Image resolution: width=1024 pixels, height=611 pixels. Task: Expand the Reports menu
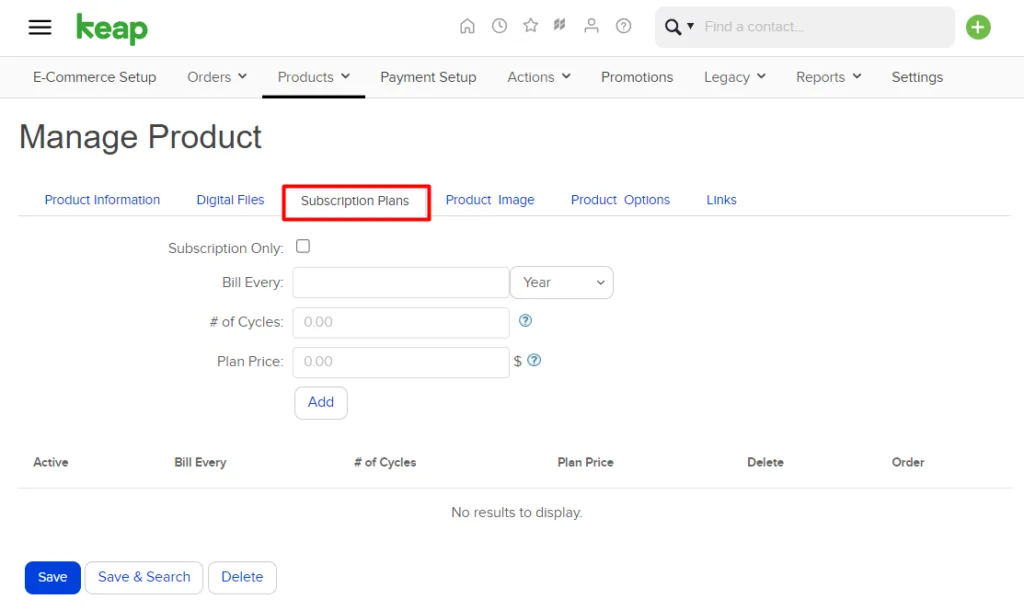828,77
